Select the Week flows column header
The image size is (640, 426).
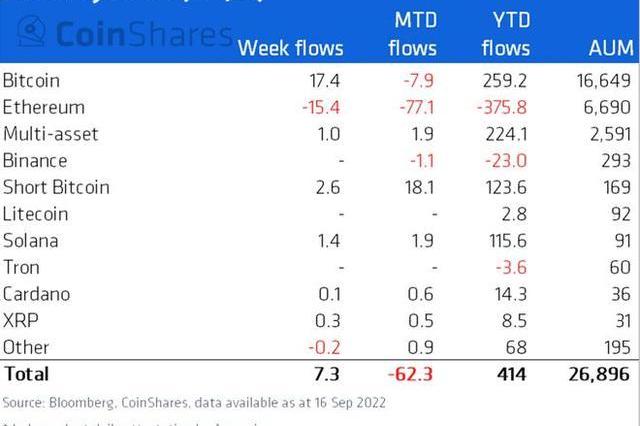(291, 48)
